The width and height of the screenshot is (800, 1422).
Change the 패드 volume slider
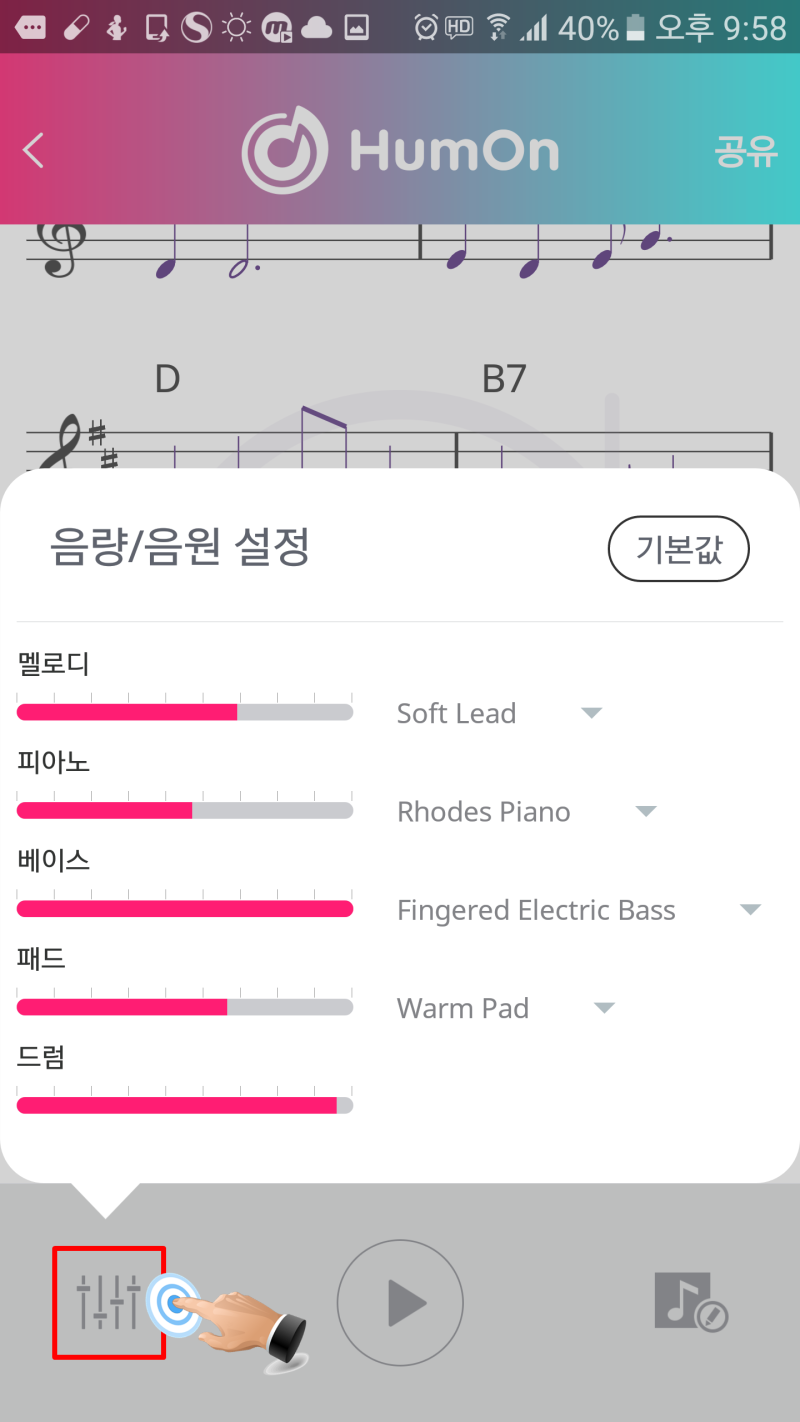coord(185,1006)
